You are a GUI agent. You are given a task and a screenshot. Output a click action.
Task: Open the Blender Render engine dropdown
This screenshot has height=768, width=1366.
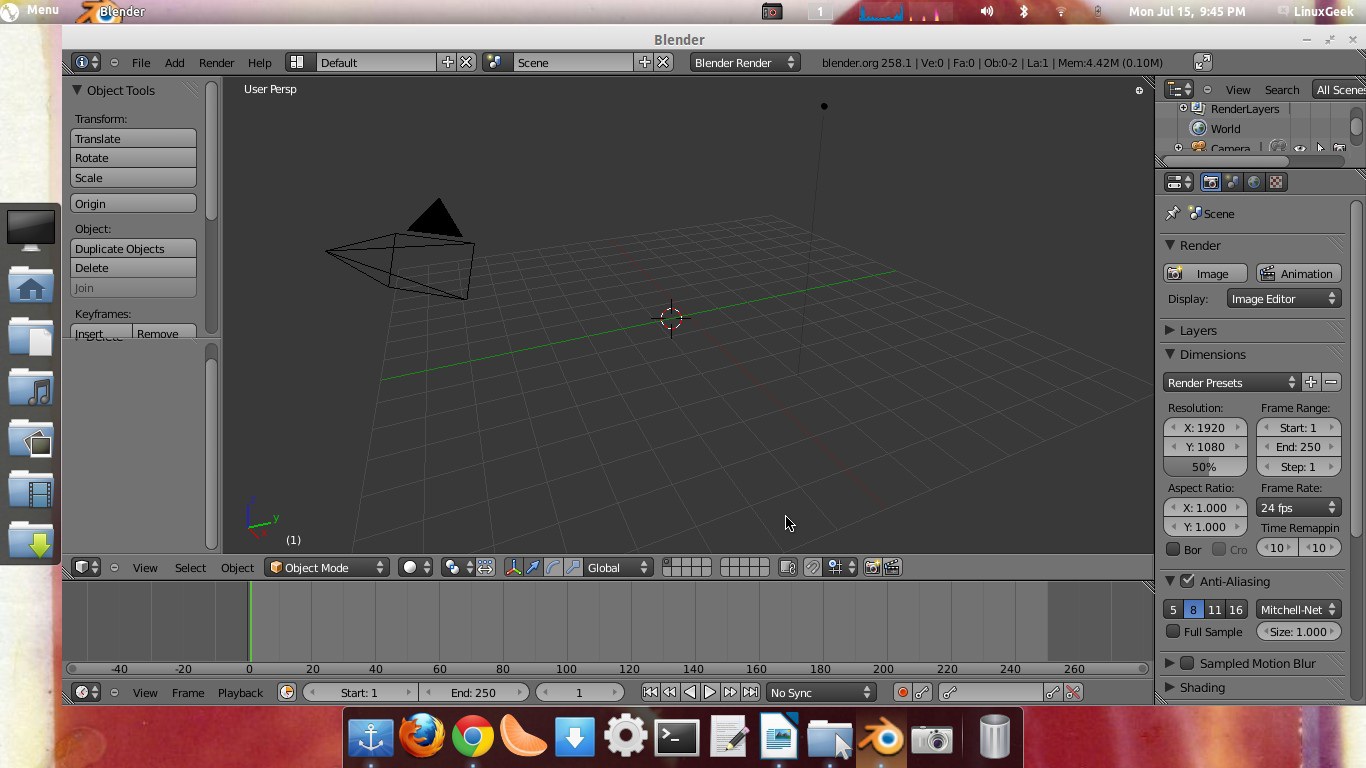point(744,62)
